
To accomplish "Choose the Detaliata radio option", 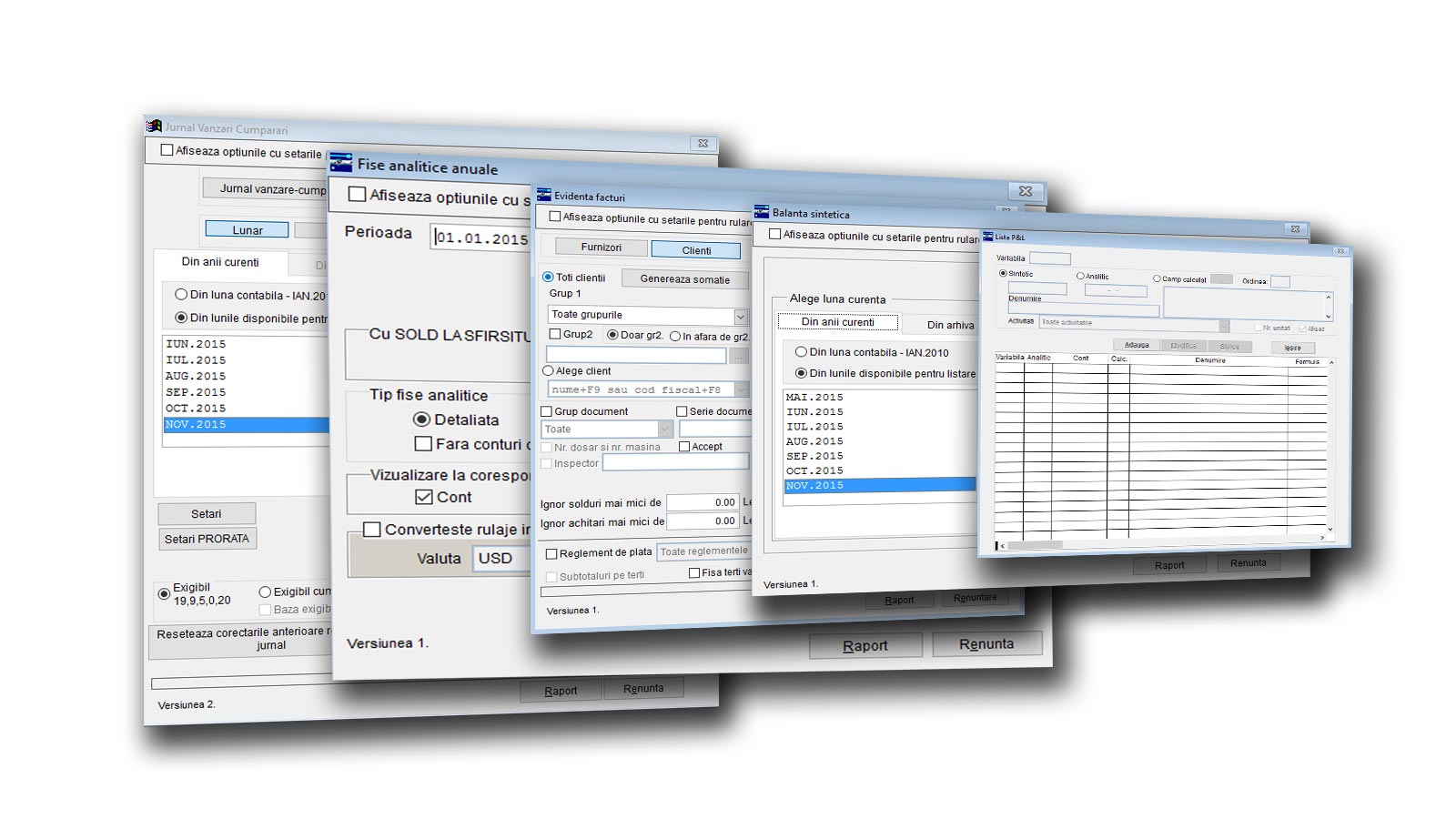I will coord(421,420).
